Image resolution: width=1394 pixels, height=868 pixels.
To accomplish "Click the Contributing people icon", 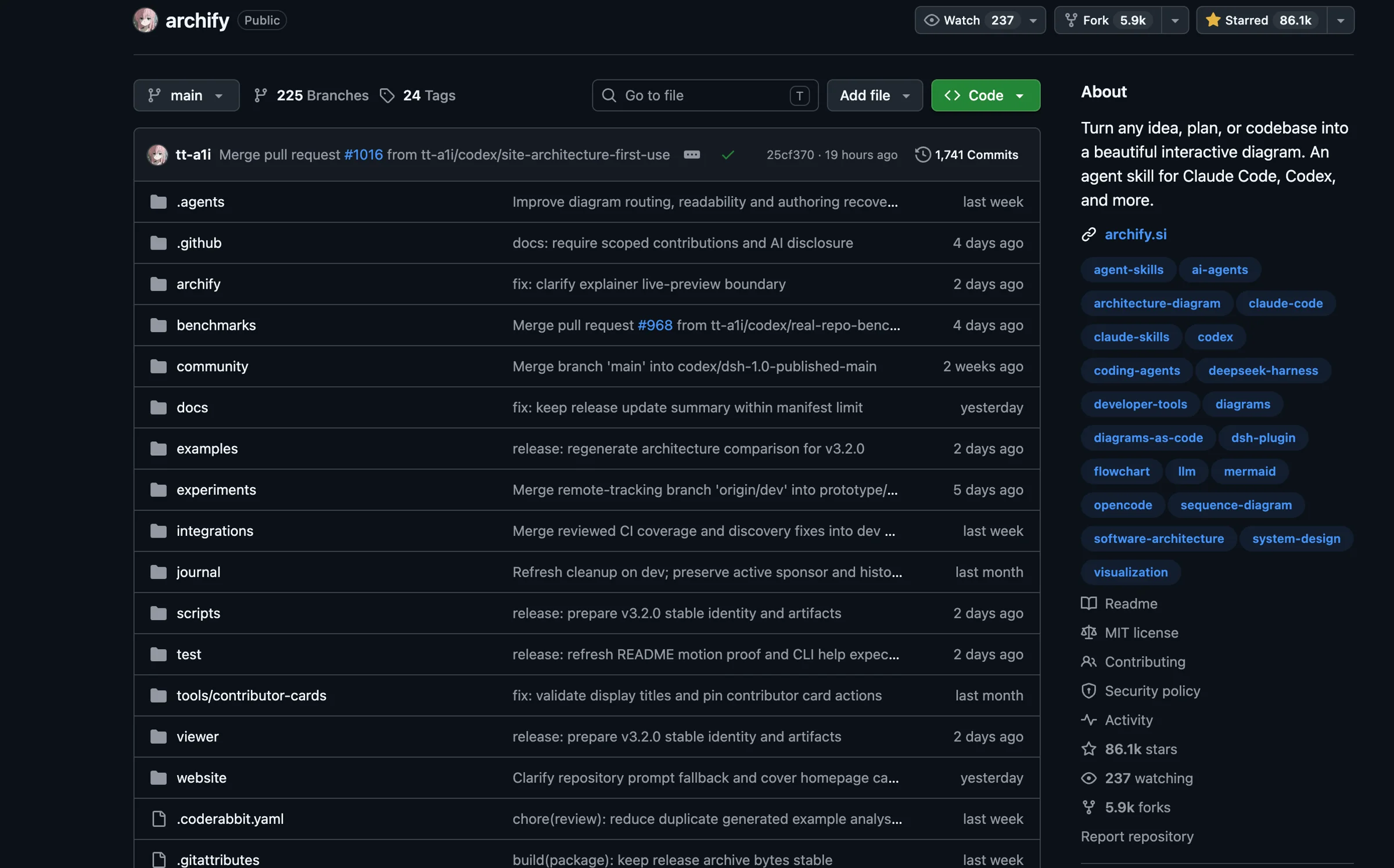I will coord(1088,661).
